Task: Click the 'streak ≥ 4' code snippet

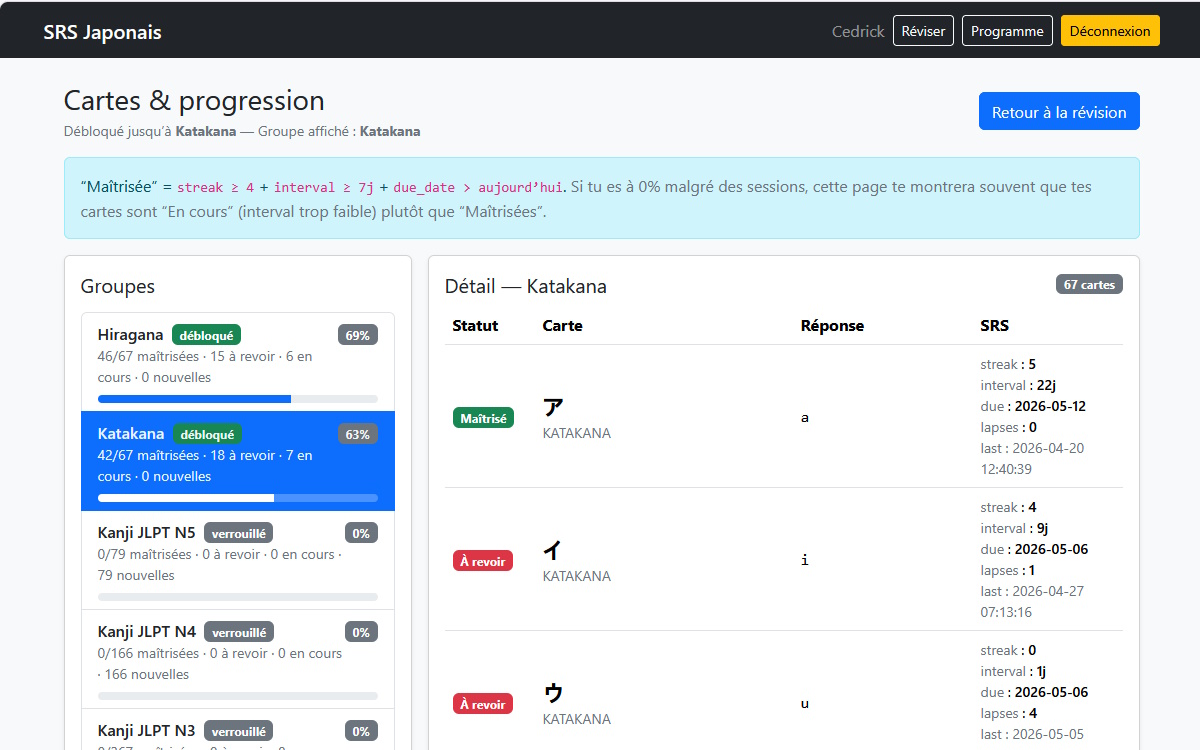Action: [x=215, y=187]
